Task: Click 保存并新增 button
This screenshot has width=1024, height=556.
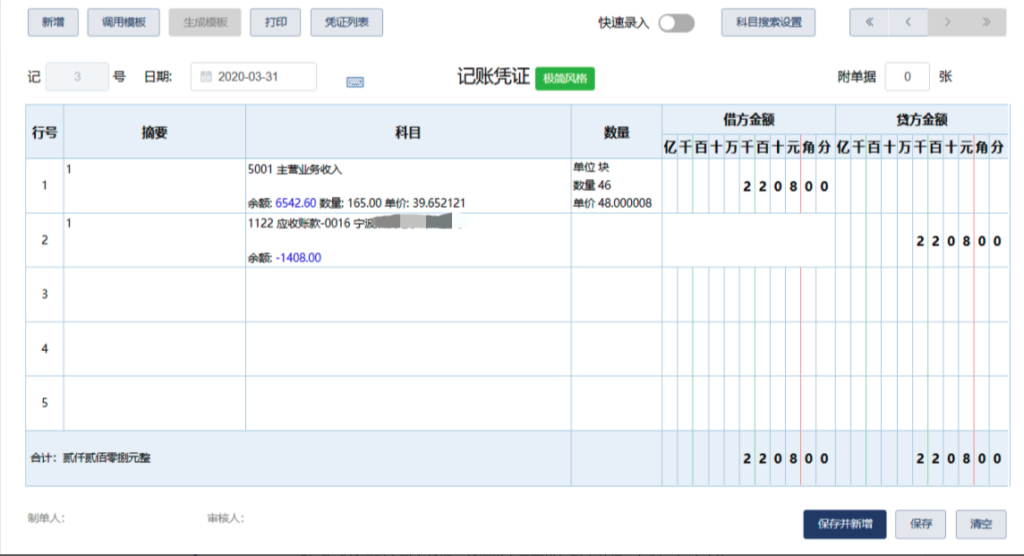Action: click(x=844, y=524)
